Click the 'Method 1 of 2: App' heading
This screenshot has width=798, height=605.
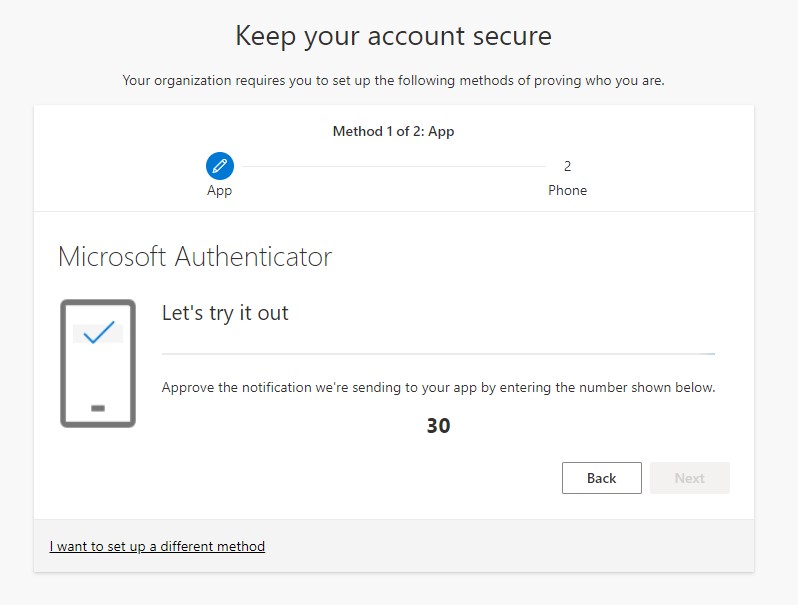coord(393,131)
